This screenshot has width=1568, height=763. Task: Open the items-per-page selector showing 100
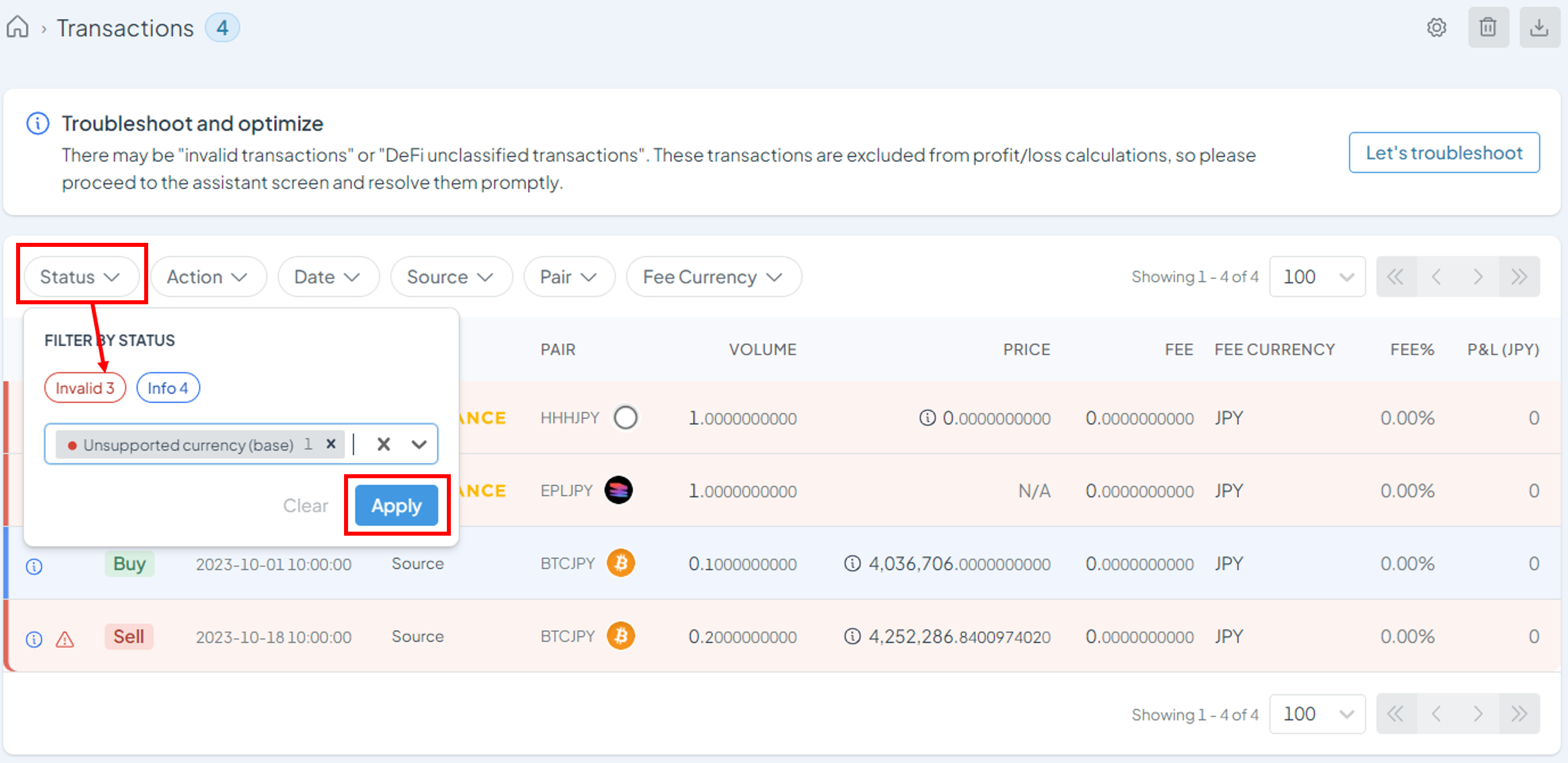click(1317, 277)
